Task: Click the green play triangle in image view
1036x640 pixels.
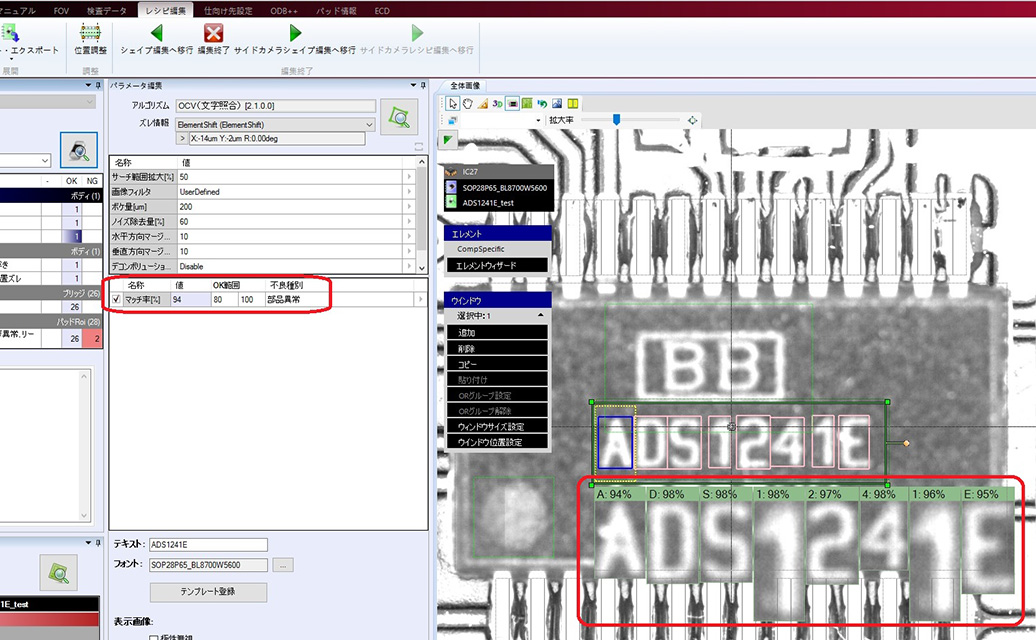Action: [x=449, y=139]
